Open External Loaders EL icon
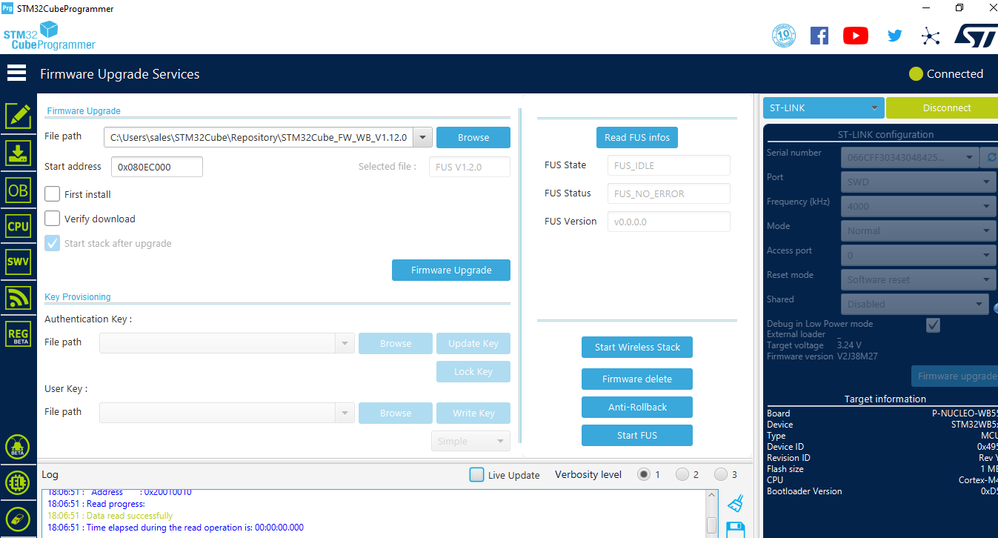998x538 pixels. 18,483
